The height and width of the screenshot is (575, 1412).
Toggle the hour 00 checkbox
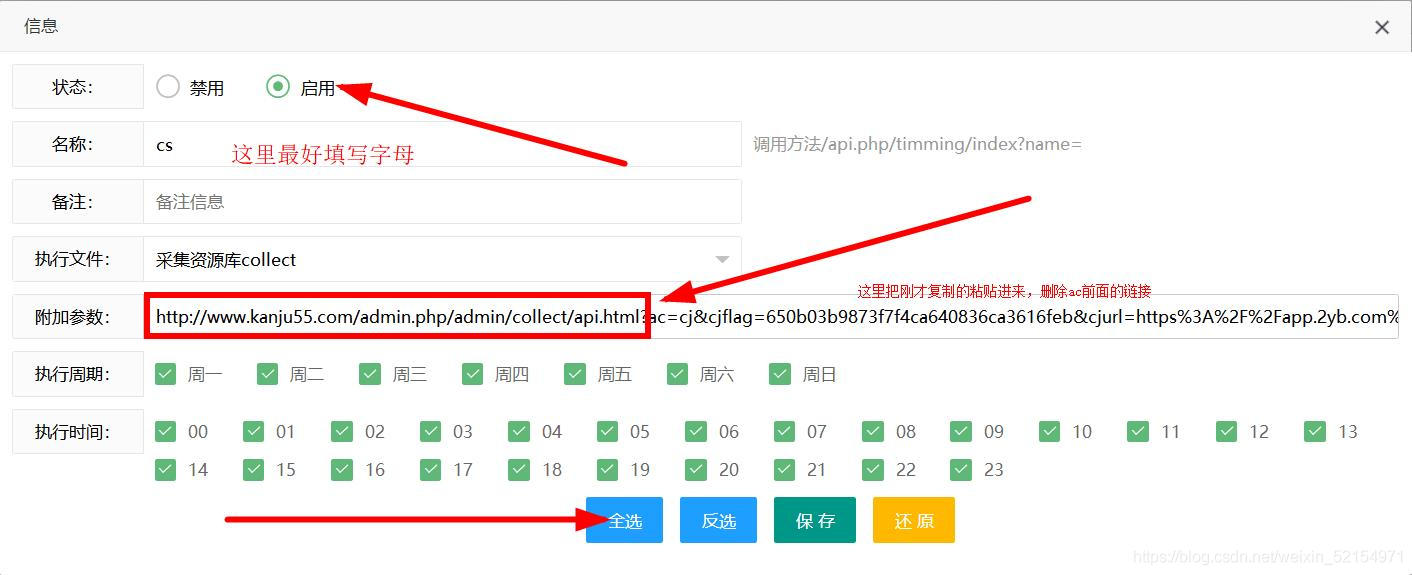click(x=166, y=431)
